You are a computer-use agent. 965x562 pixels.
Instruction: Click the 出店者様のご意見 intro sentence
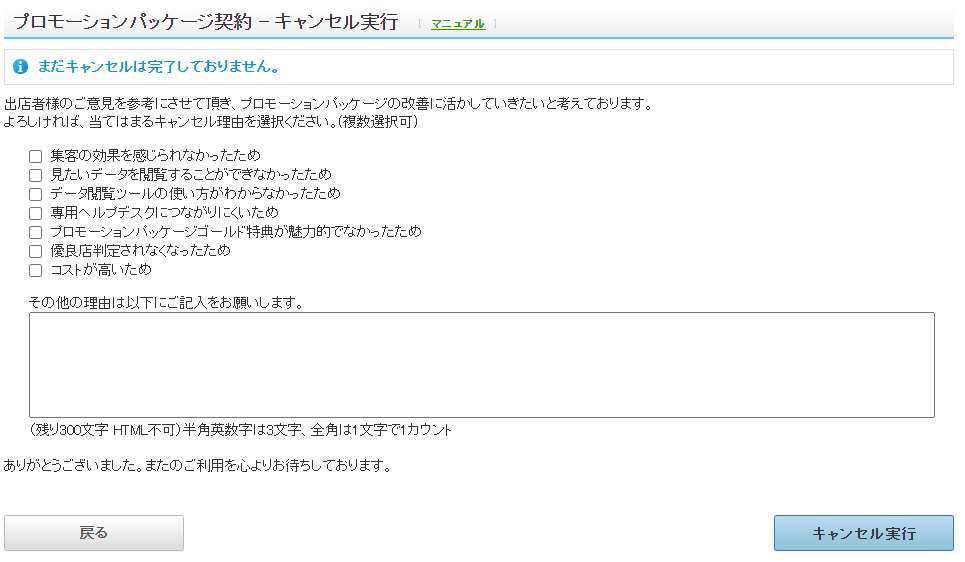328,104
